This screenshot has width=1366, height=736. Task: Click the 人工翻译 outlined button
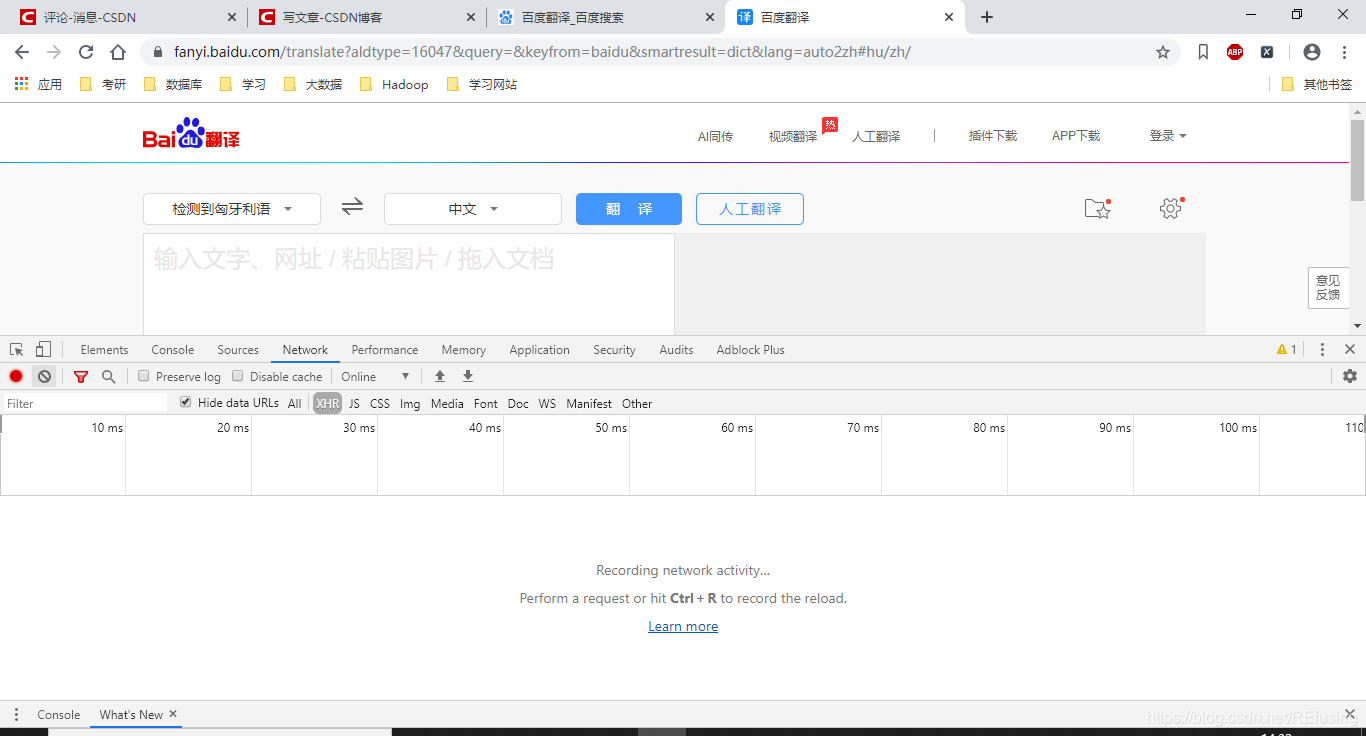tap(750, 209)
